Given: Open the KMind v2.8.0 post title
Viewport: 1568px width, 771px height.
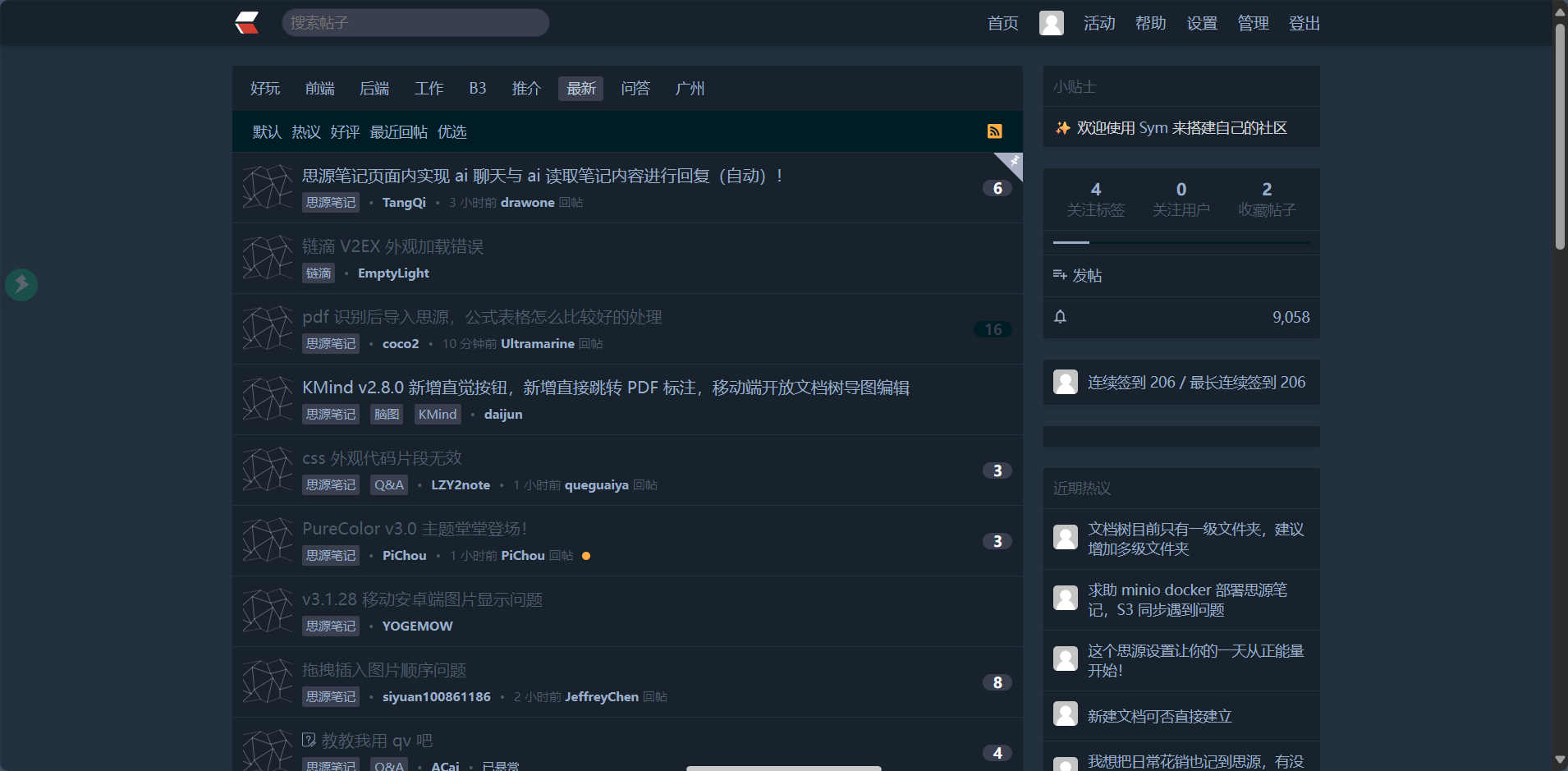Looking at the screenshot, I should (605, 387).
